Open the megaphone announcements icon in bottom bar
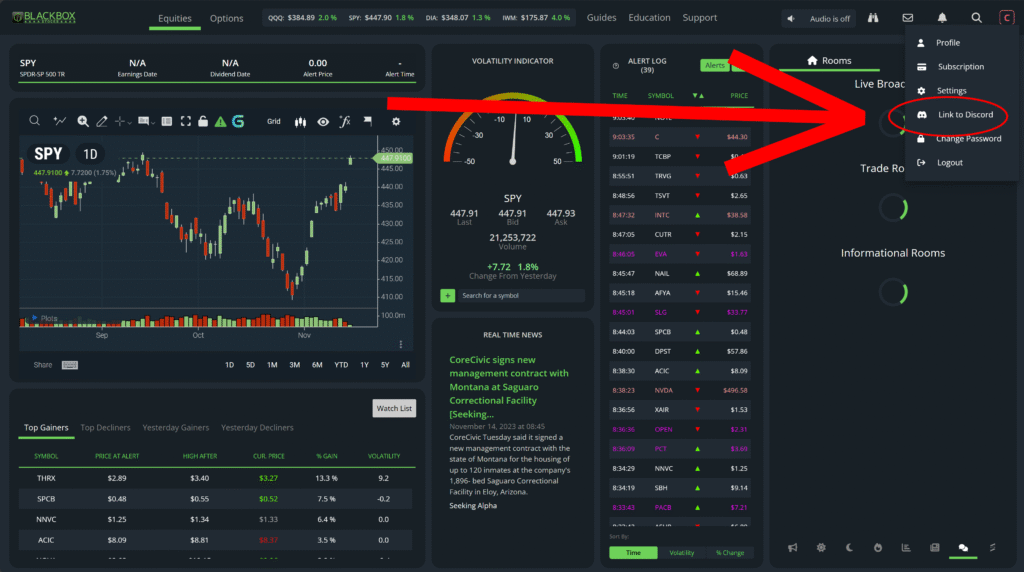1024x572 pixels. (x=792, y=548)
